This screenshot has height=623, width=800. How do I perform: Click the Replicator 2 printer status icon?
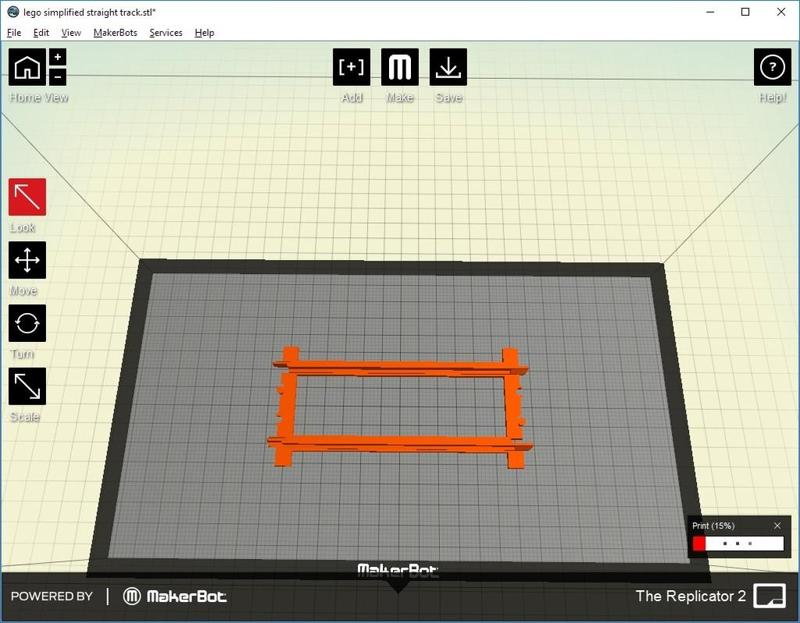(x=769, y=596)
